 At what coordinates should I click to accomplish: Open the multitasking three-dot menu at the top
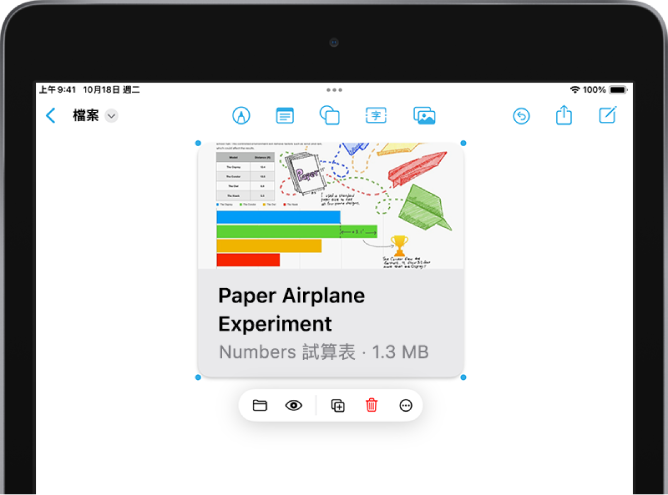(x=334, y=90)
